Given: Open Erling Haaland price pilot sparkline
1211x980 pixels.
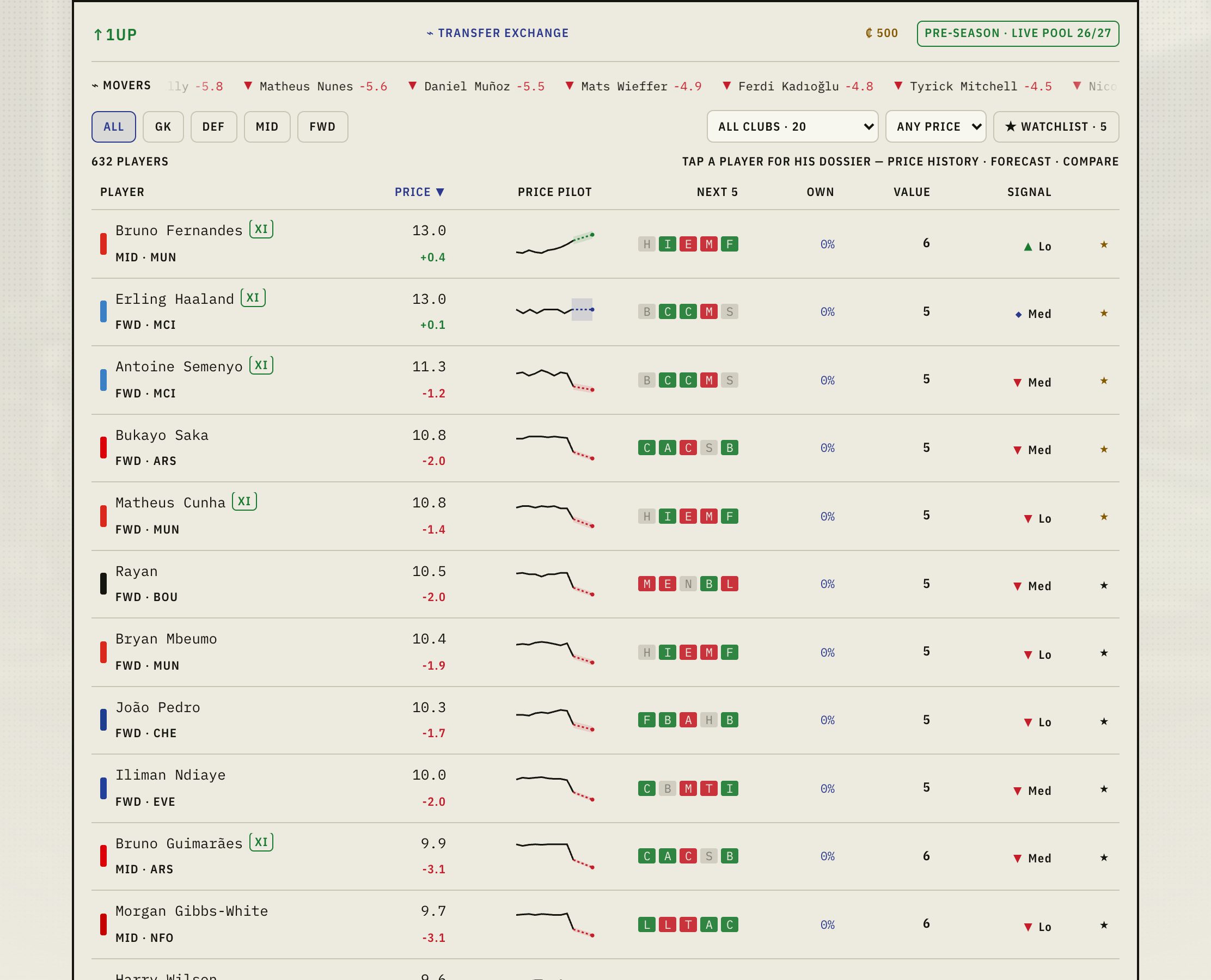Looking at the screenshot, I should click(555, 310).
